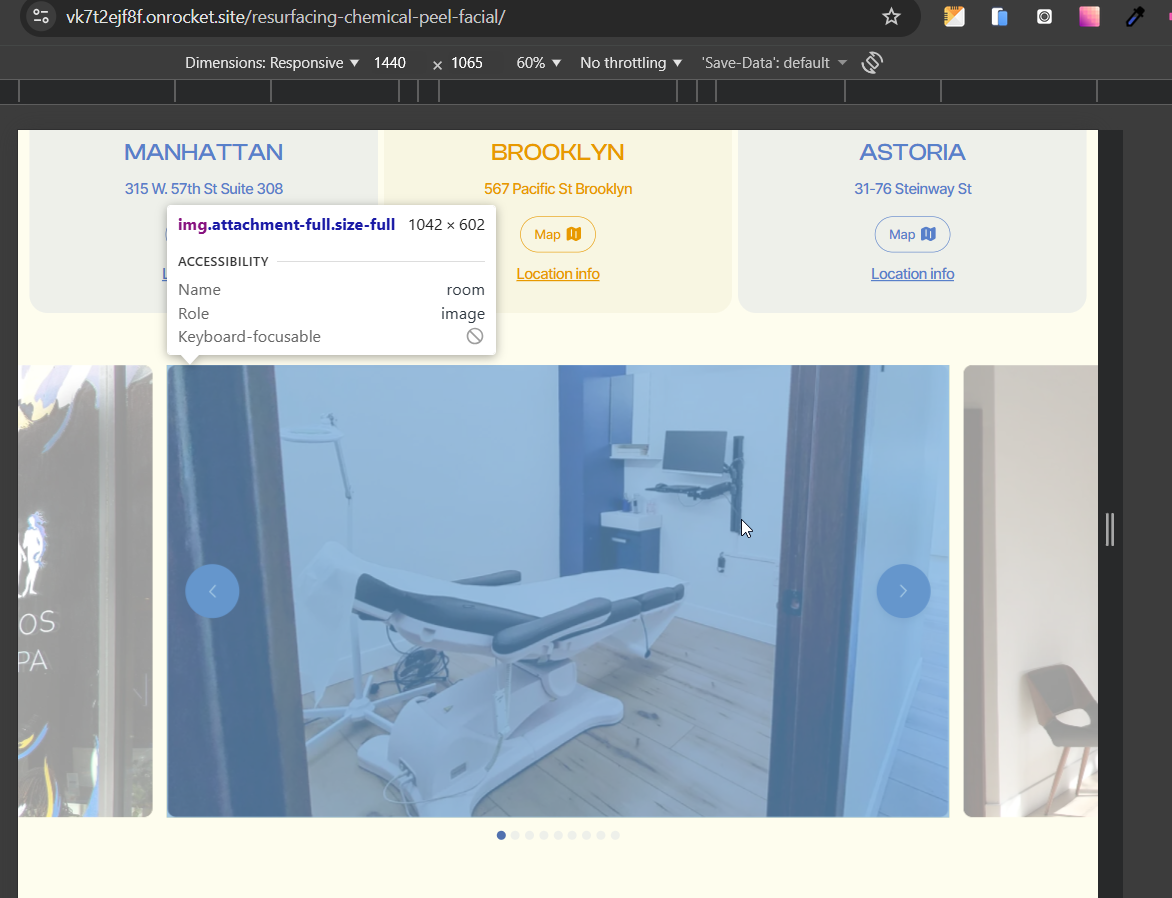Open the yellow notepad extension icon
The width and height of the screenshot is (1172, 898).
[x=954, y=16]
